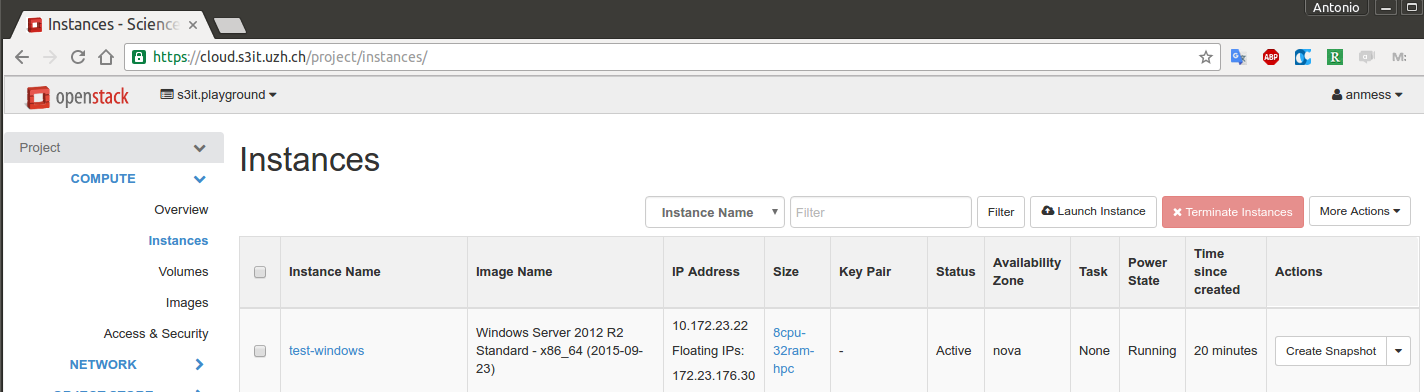Open the More Actions dropdown

1360,212
